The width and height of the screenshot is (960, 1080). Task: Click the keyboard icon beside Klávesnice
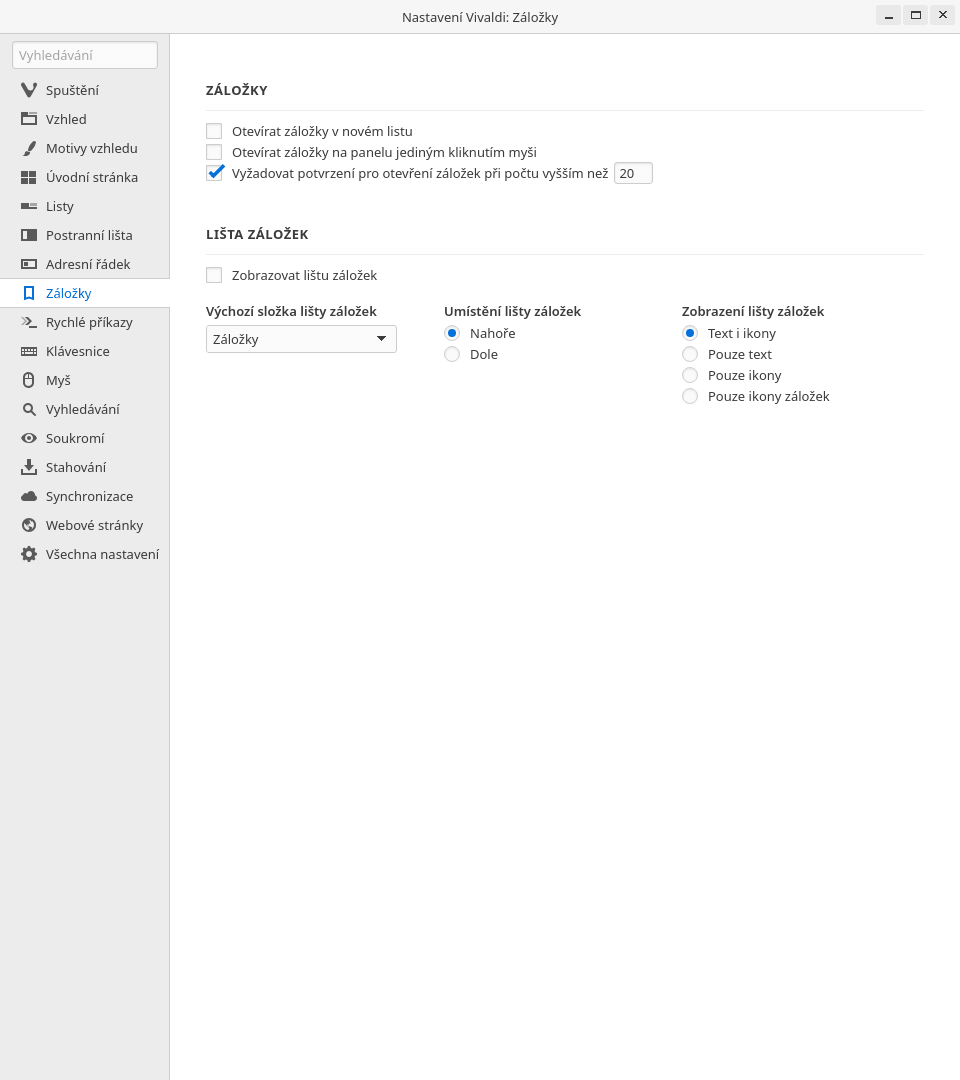[x=29, y=351]
